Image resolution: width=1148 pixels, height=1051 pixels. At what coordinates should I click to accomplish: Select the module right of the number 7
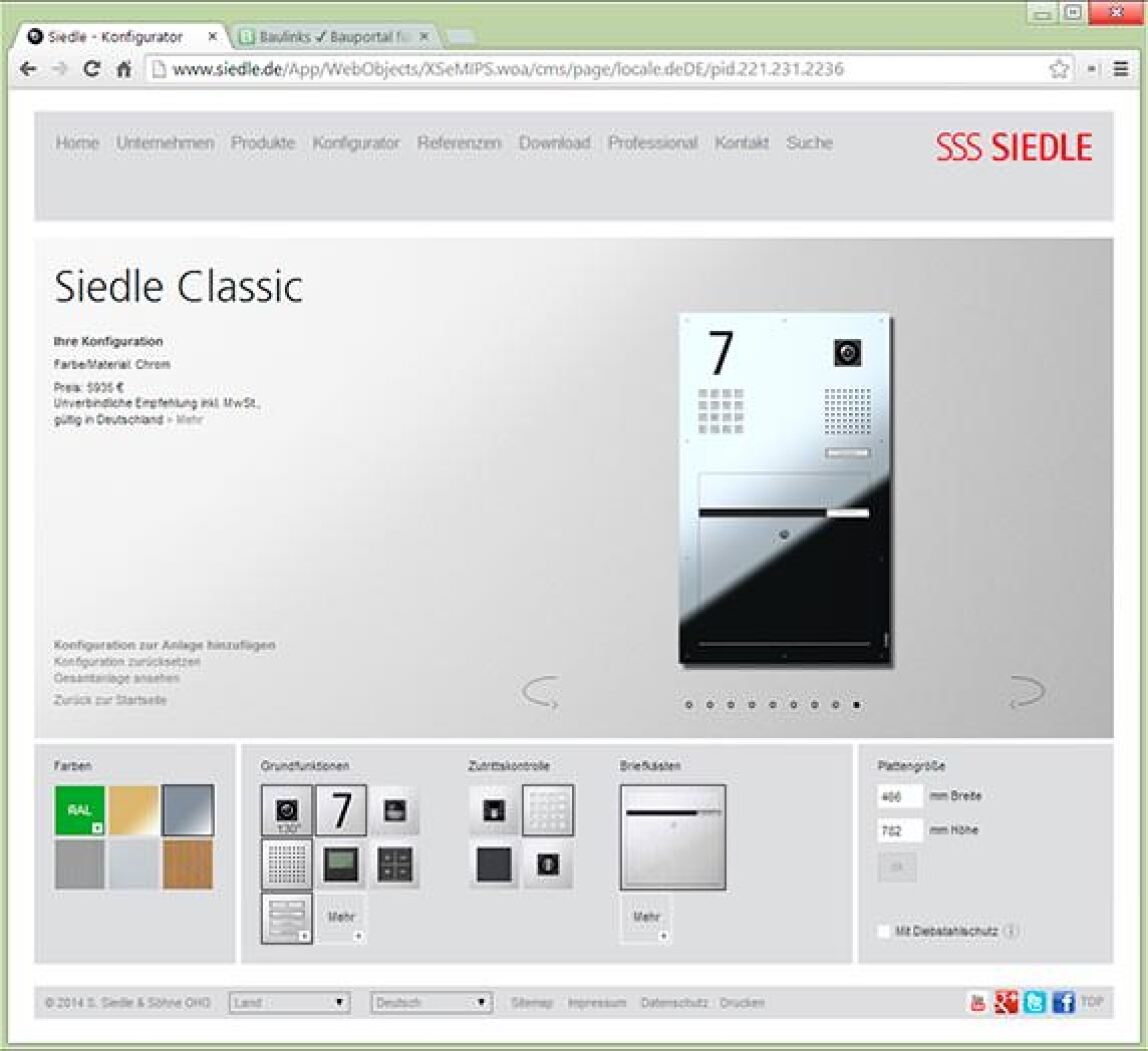point(395,810)
